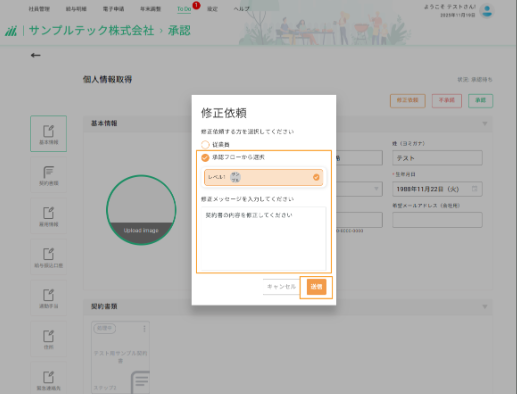
Task: Collapse the 契約書類 section arrow
Action: tap(485, 306)
